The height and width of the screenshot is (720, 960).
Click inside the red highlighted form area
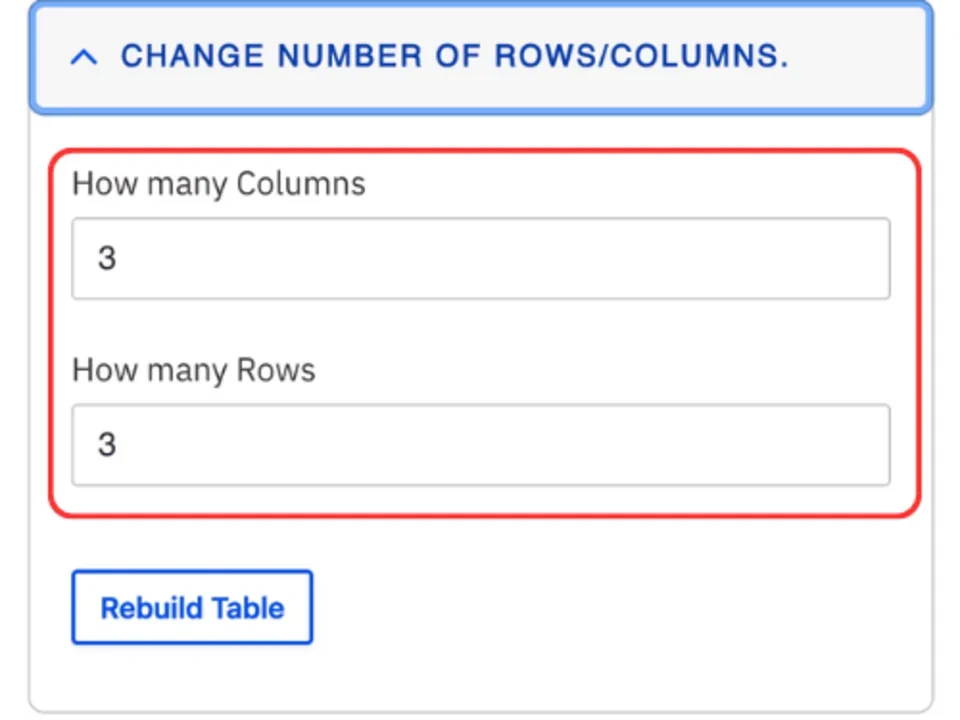tap(480, 330)
